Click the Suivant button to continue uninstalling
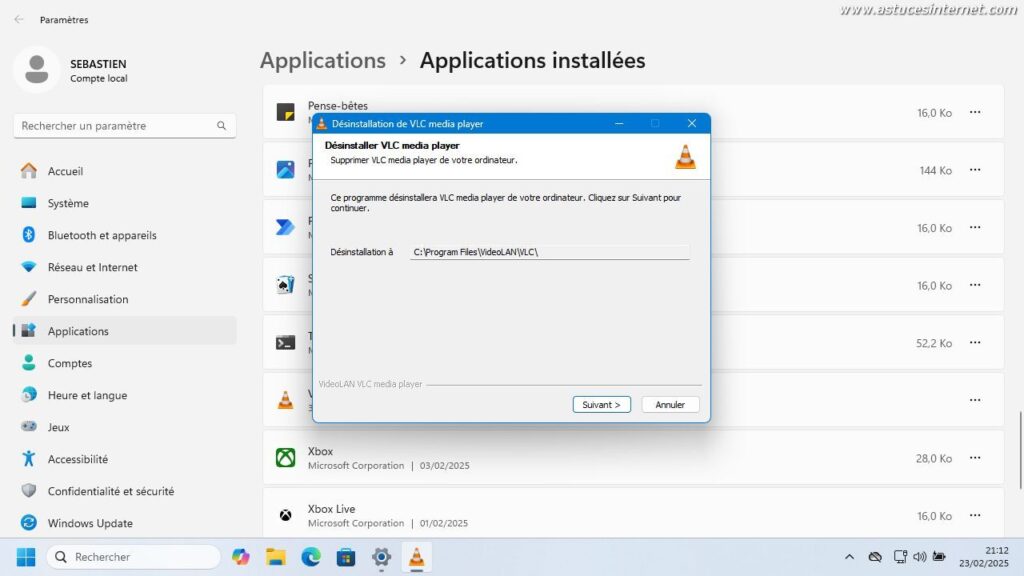Screen dimensions: 1024x576 click(x=601, y=404)
